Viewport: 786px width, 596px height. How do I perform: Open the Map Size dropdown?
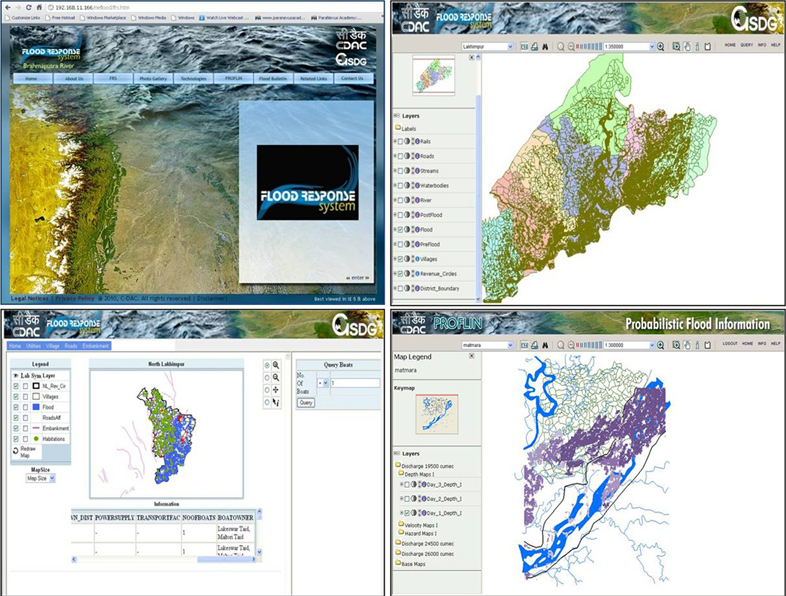coord(40,478)
